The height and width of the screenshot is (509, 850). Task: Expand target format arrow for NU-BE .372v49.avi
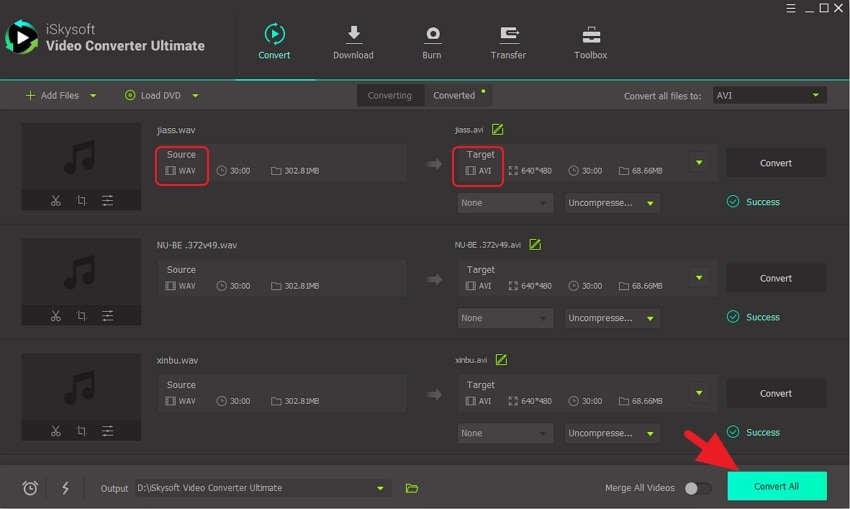(x=699, y=278)
